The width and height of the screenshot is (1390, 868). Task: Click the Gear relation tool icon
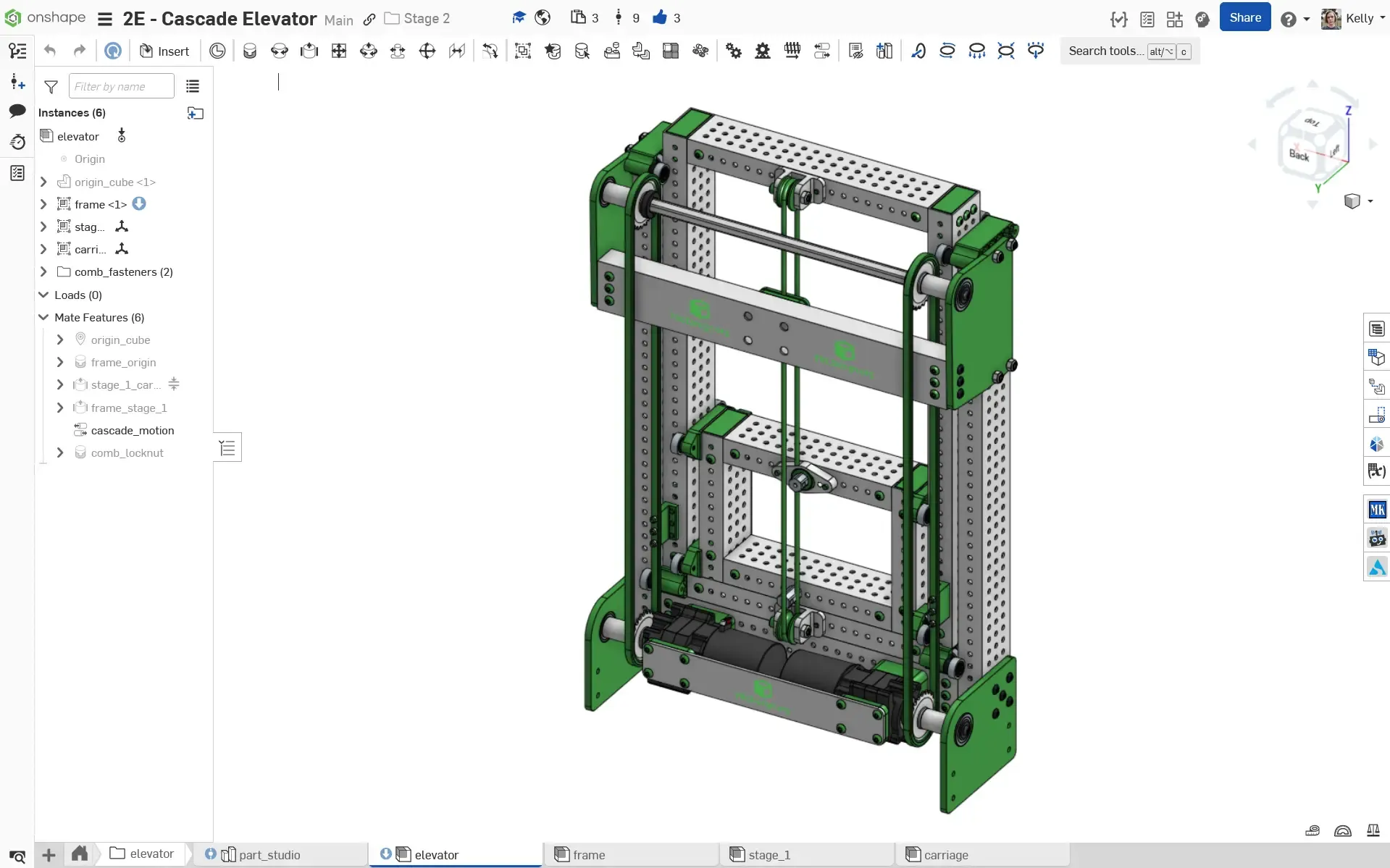(x=734, y=51)
